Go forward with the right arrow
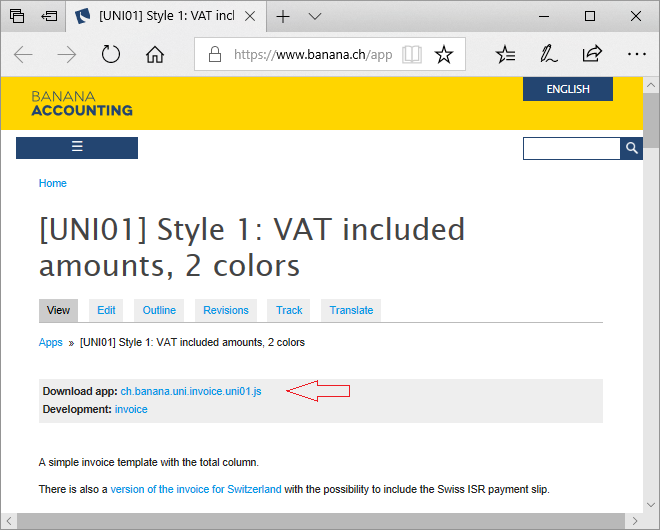The width and height of the screenshot is (660, 530). pos(67,54)
